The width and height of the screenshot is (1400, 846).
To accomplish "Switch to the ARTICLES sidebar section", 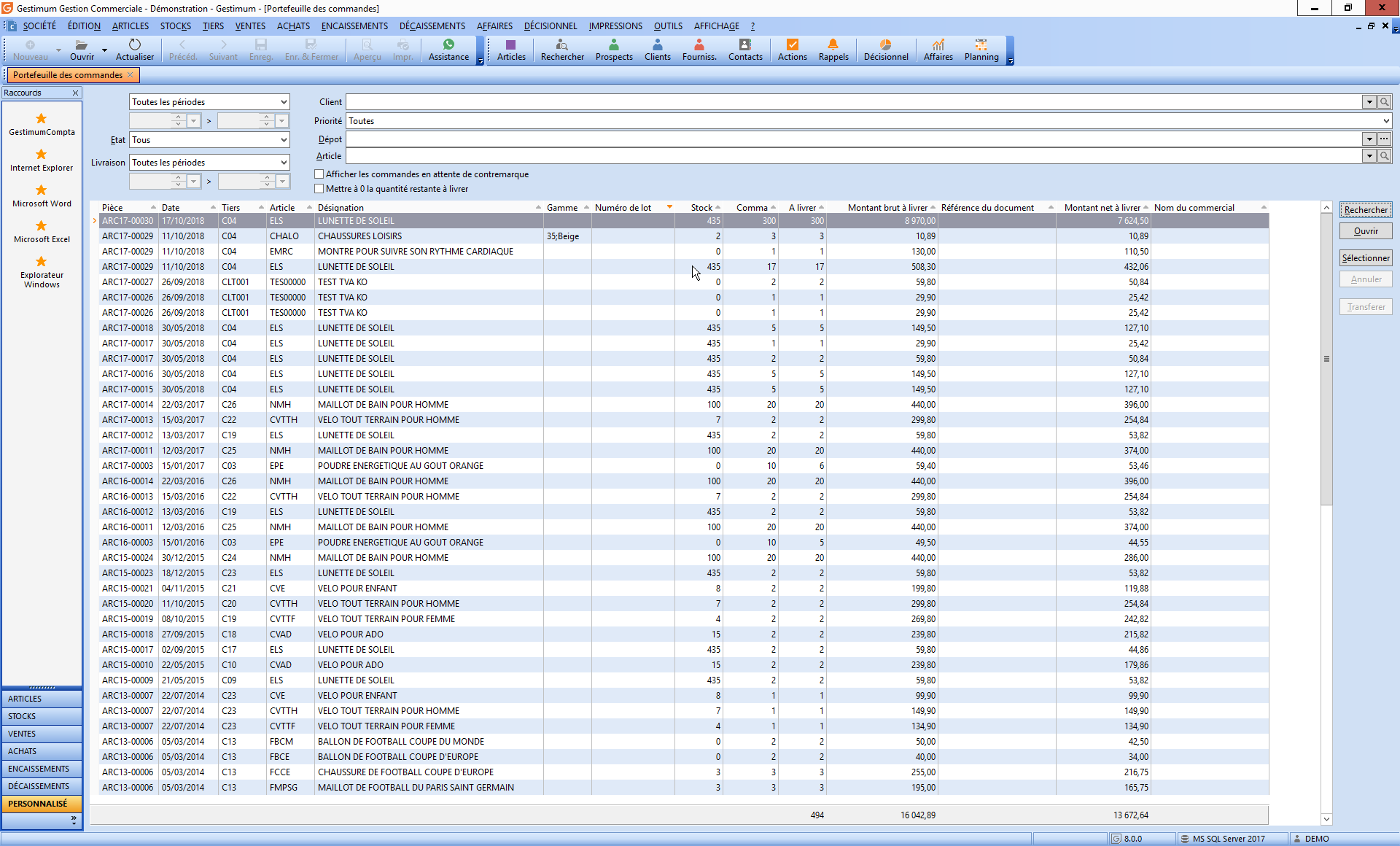I will click(42, 699).
